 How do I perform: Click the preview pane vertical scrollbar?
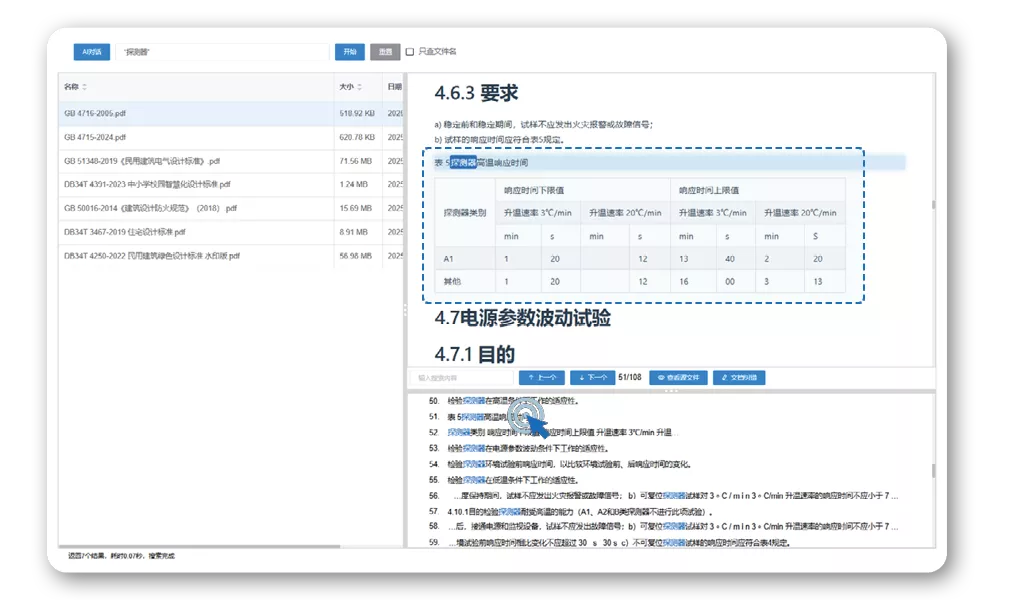pos(933,205)
